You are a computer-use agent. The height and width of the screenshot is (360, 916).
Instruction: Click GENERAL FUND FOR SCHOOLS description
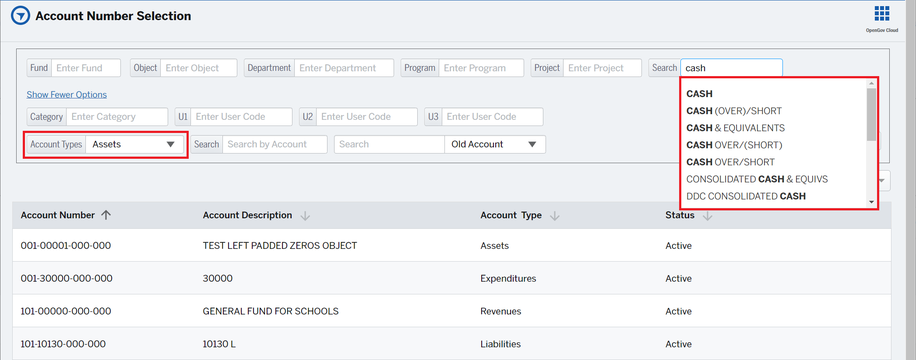pyautogui.click(x=270, y=311)
